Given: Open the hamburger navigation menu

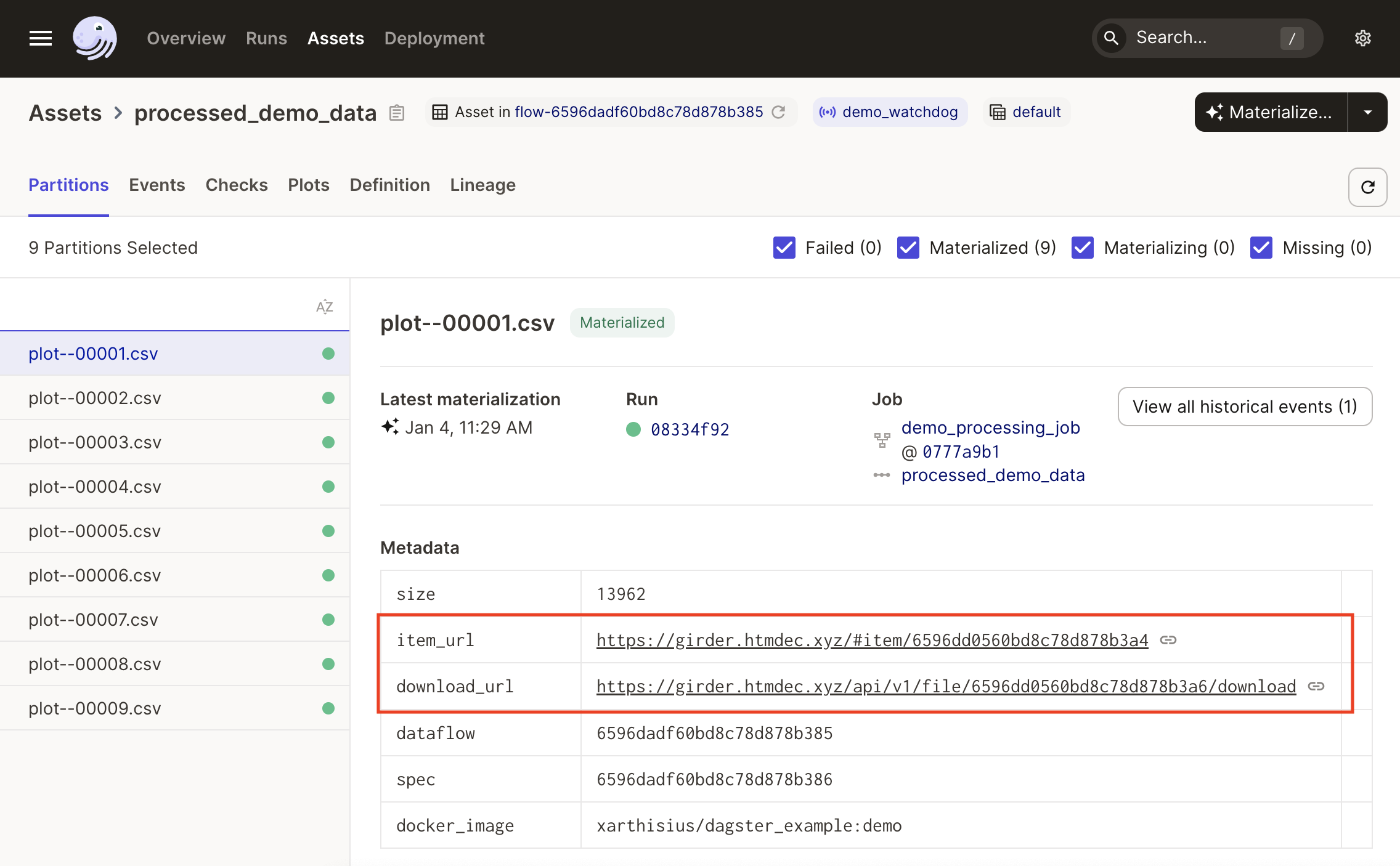Looking at the screenshot, I should (x=41, y=38).
